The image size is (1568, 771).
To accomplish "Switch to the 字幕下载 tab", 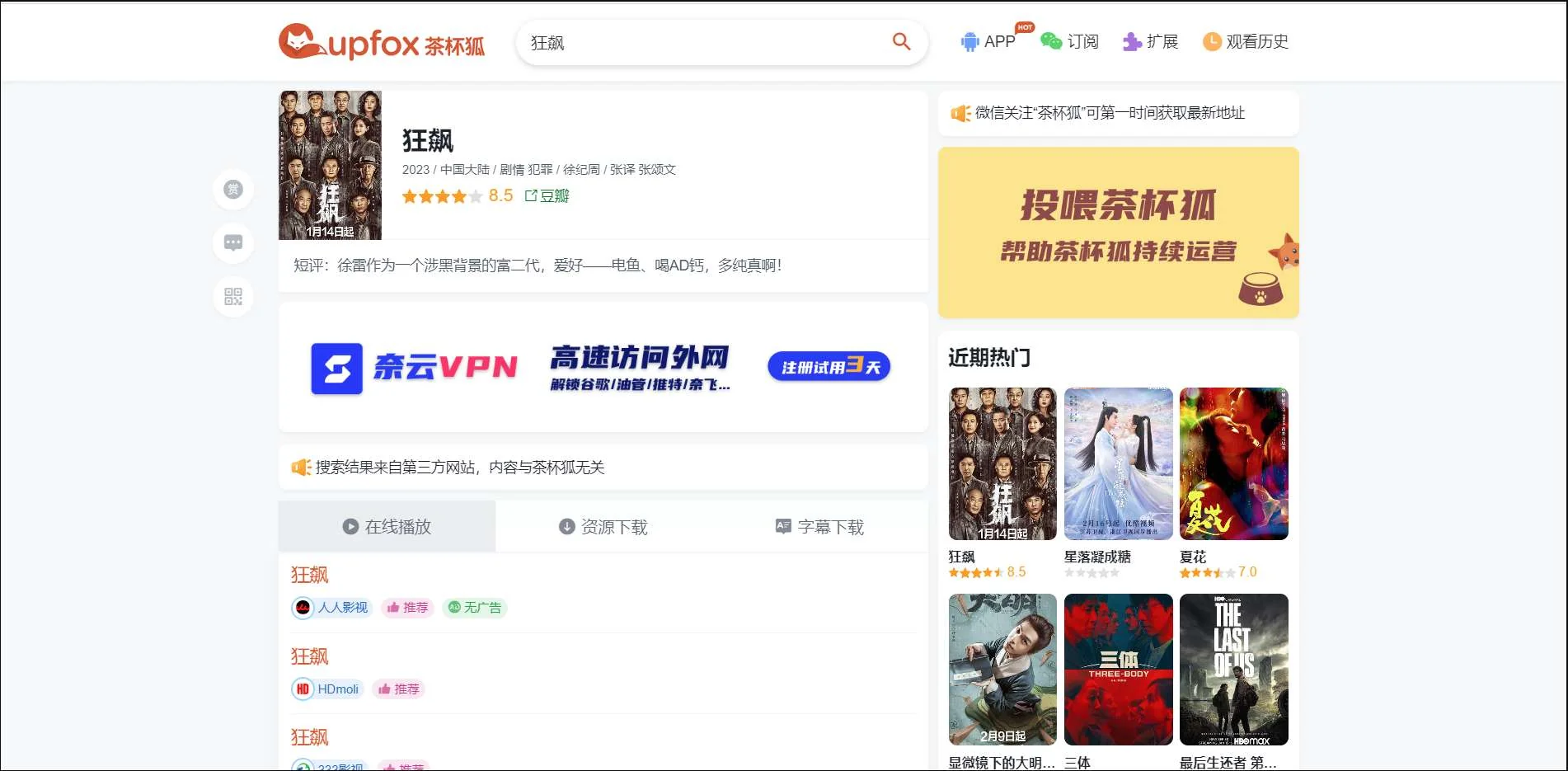I will pos(820,526).
